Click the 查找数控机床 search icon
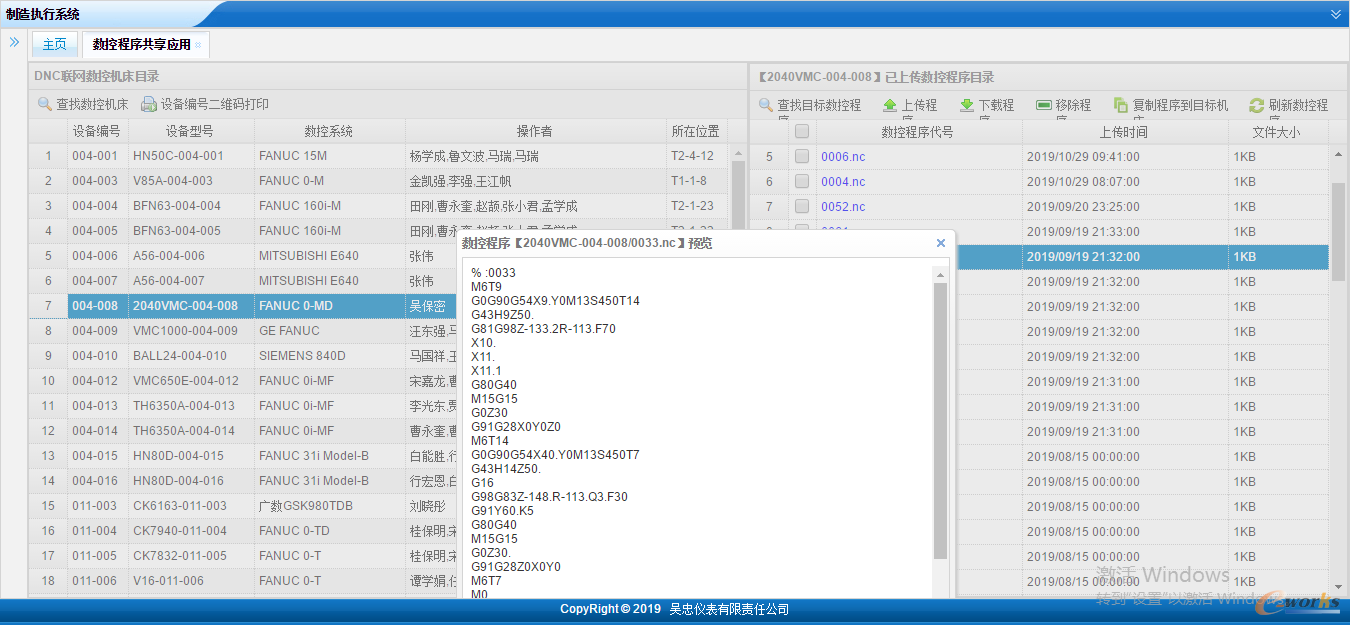 pyautogui.click(x=45, y=104)
